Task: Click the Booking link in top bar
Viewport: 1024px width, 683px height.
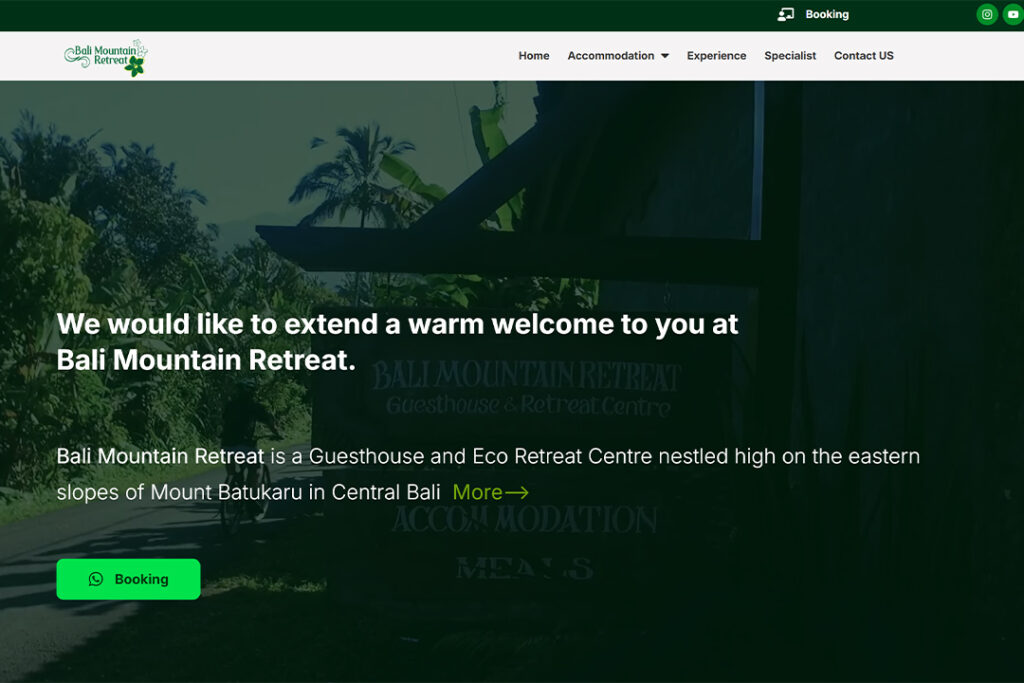Action: click(827, 14)
